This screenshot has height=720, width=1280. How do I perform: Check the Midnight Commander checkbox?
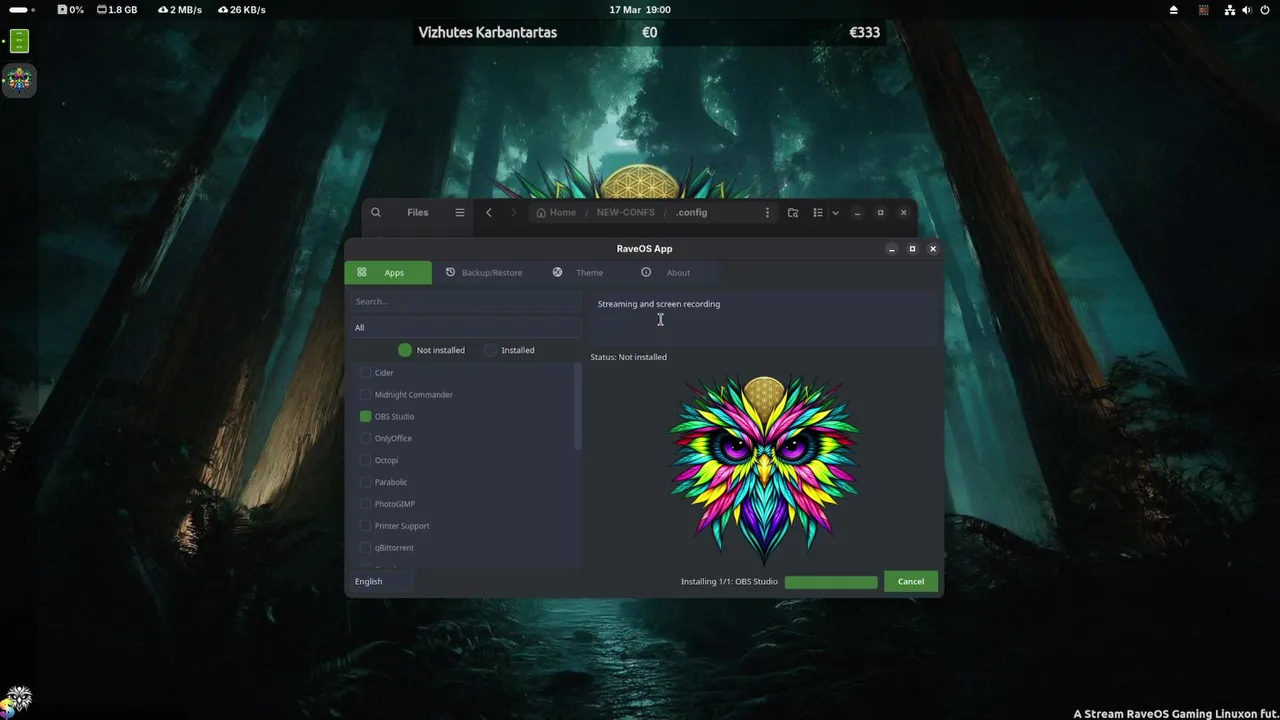tap(365, 395)
